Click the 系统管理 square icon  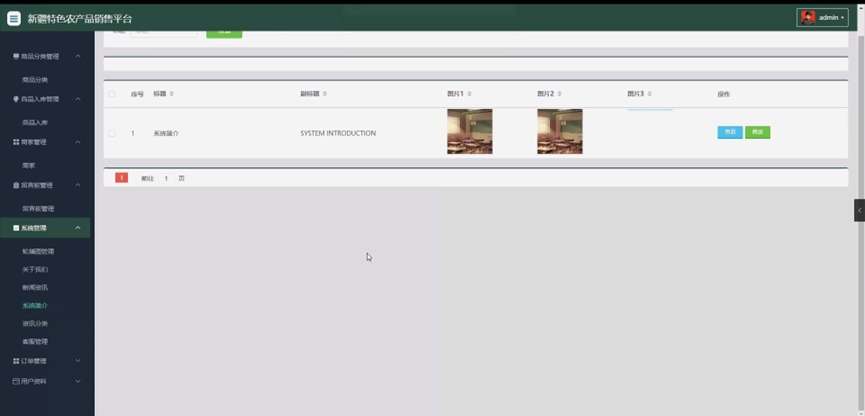(x=16, y=228)
